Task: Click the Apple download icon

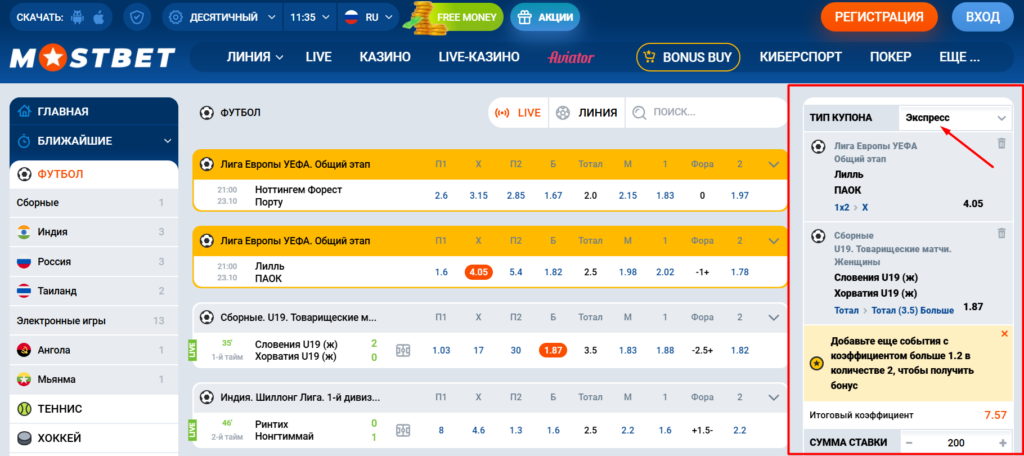Action: click(x=98, y=18)
